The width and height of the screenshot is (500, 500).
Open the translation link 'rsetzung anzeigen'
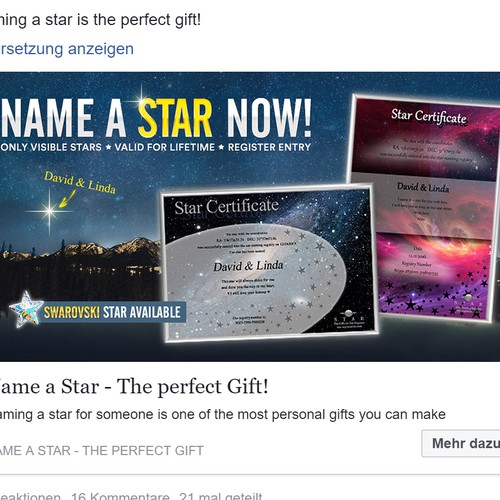tap(67, 49)
